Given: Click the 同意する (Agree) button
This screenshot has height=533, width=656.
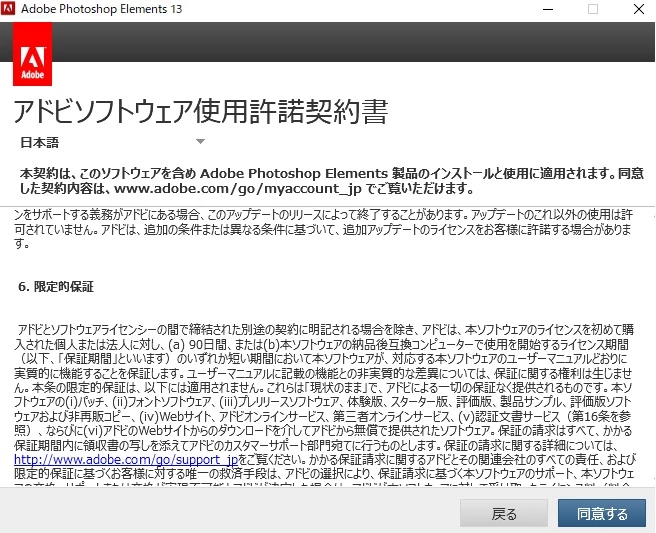Looking at the screenshot, I should pos(602,513).
